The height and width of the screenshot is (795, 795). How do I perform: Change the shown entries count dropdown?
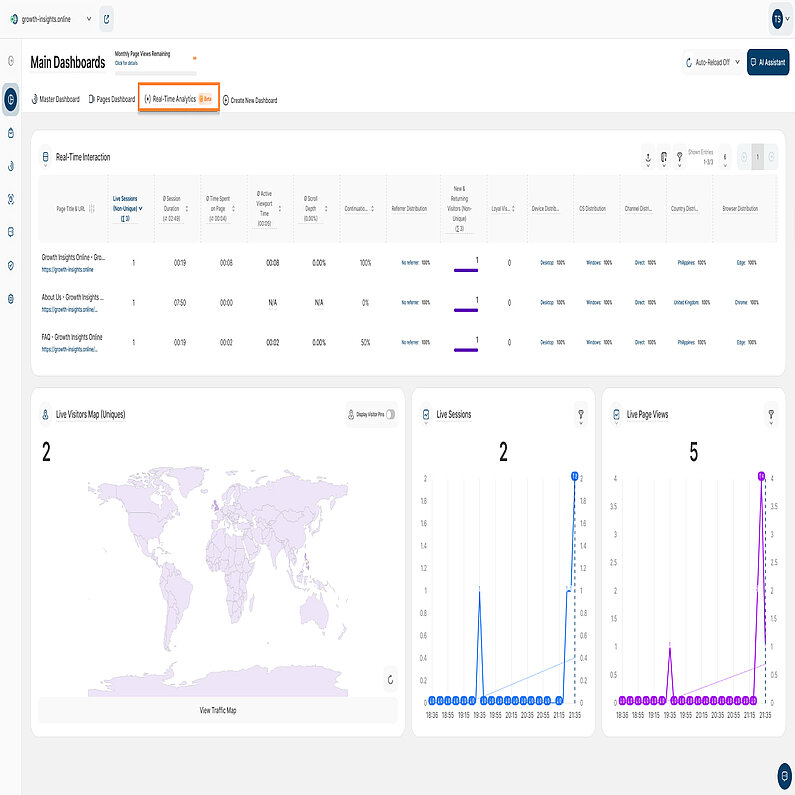(x=725, y=159)
